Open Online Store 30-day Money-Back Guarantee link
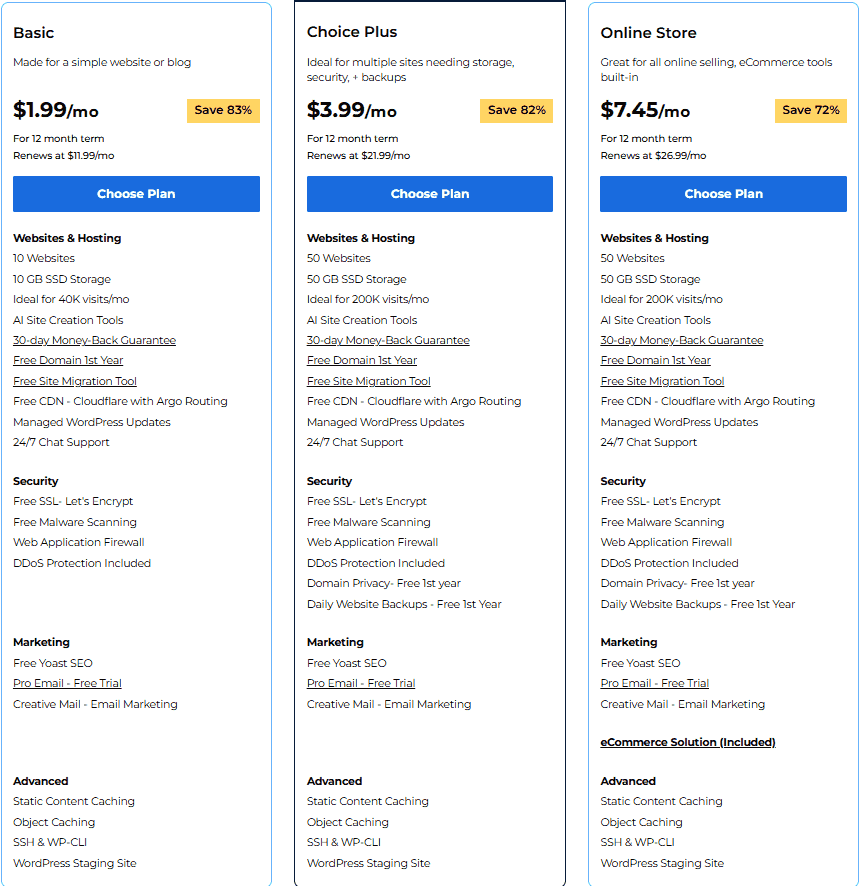Image resolution: width=864 pixels, height=886 pixels. pyautogui.click(x=682, y=340)
